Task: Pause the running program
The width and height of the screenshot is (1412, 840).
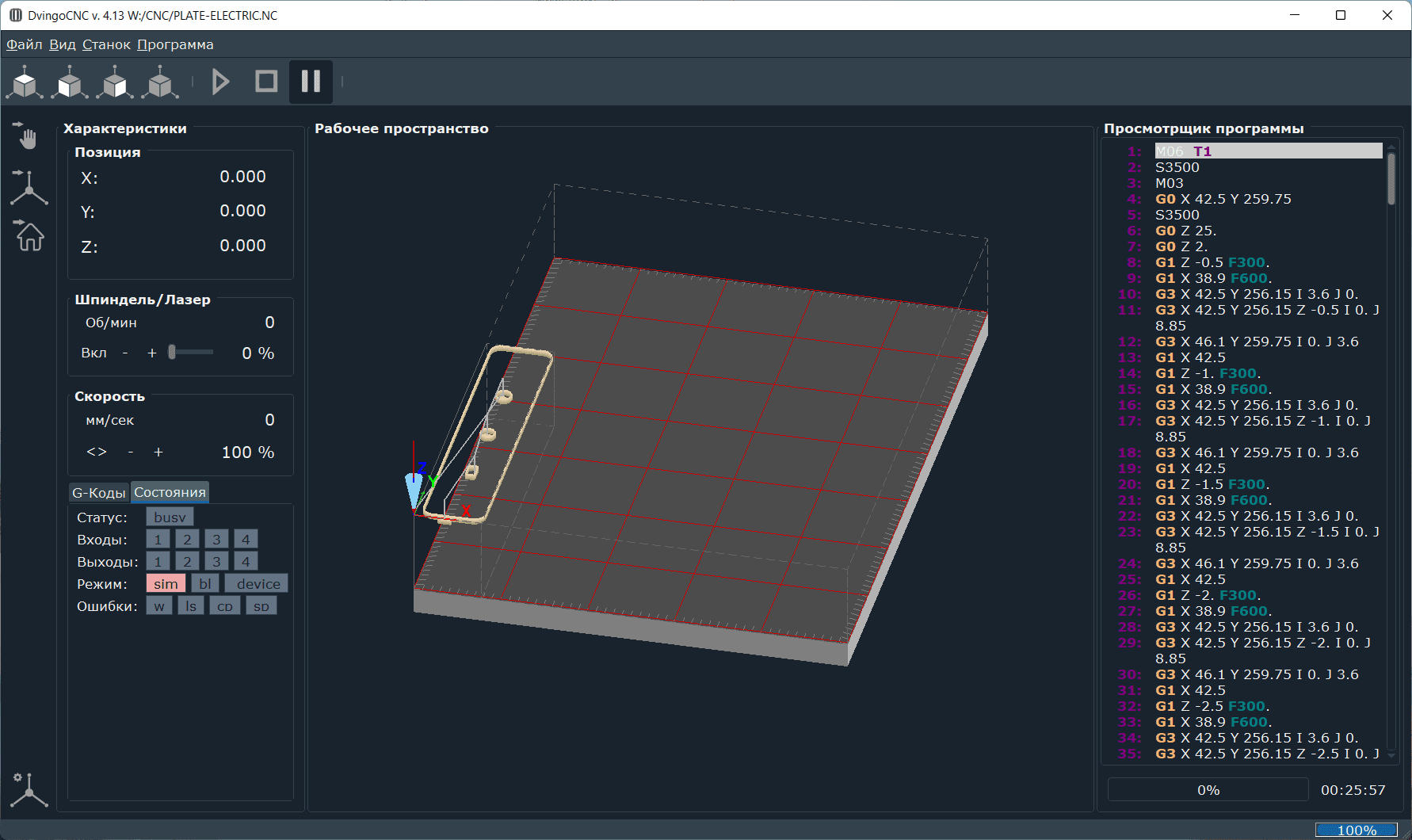Action: [x=311, y=82]
